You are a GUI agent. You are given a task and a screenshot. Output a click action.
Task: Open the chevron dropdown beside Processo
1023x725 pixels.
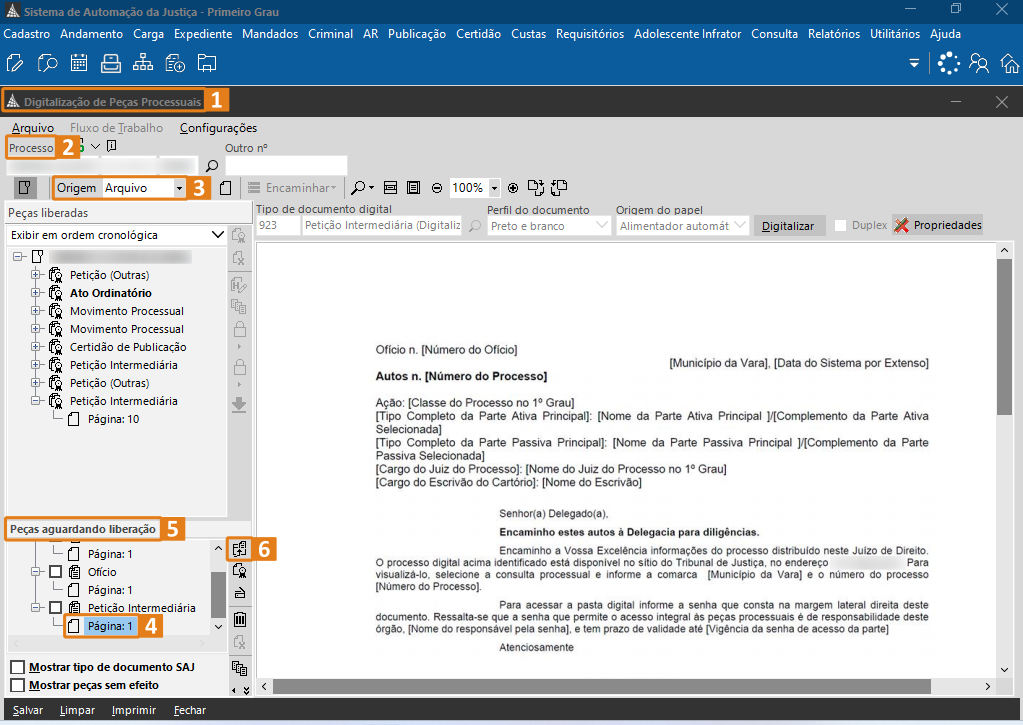click(x=95, y=146)
